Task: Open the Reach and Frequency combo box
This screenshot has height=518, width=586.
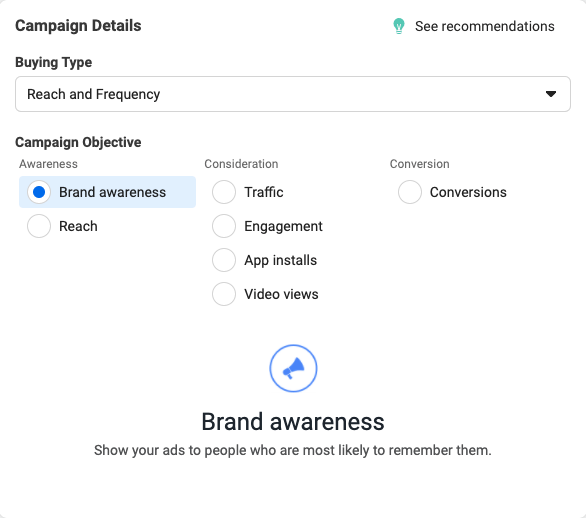Action: coord(293,94)
